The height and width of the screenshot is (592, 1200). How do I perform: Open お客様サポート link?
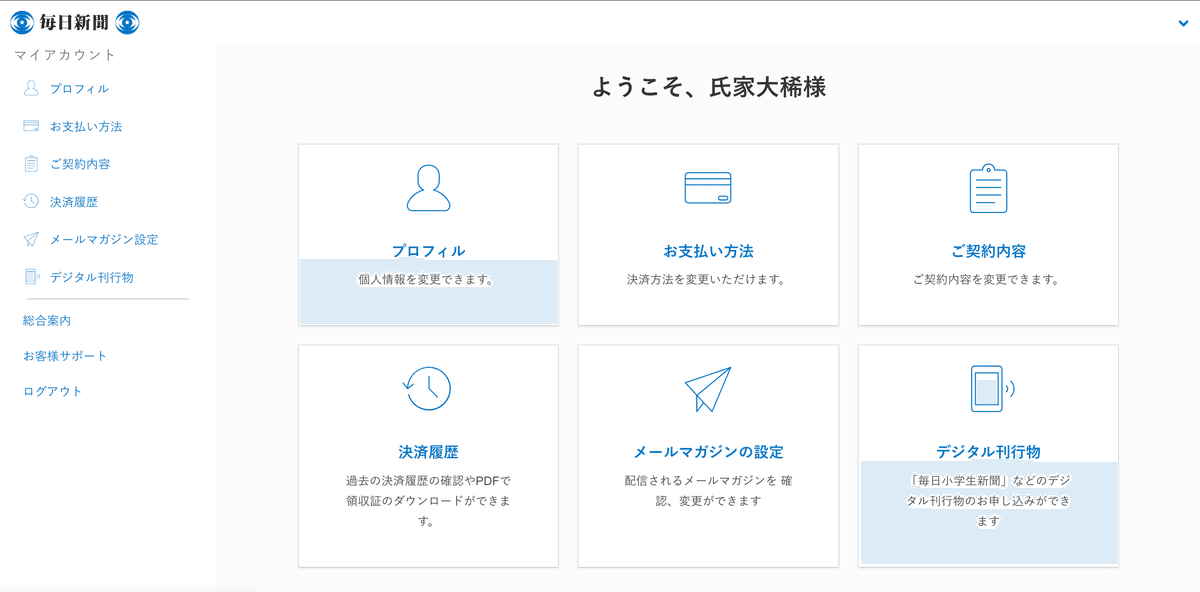click(x=65, y=356)
